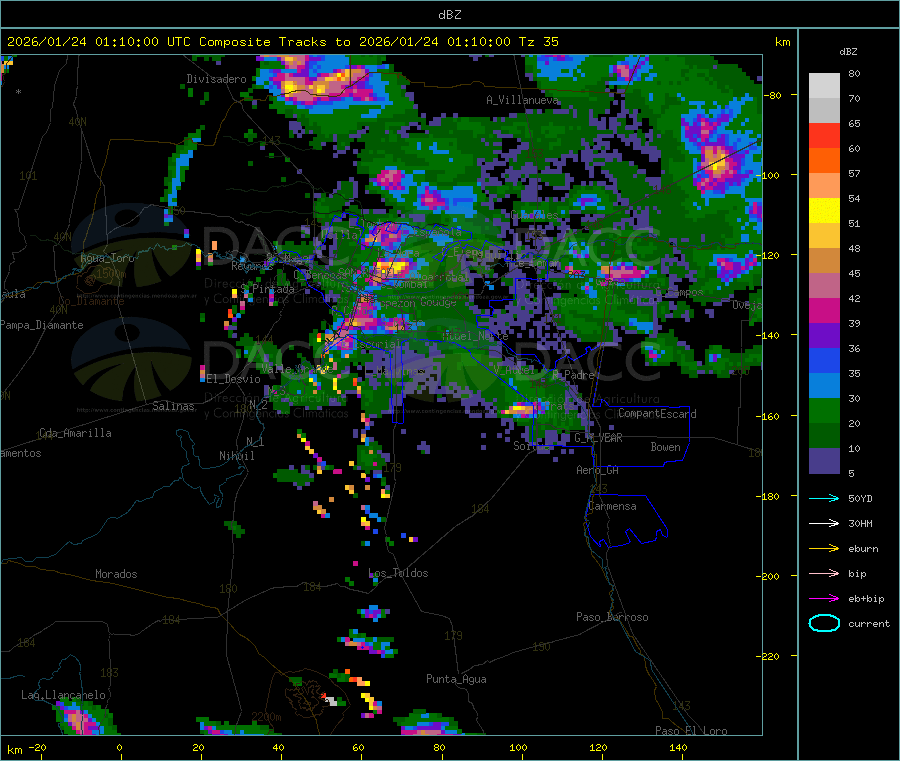900x761 pixels.
Task: Click the yellow eburn arrow legend icon
Action: pos(824,549)
